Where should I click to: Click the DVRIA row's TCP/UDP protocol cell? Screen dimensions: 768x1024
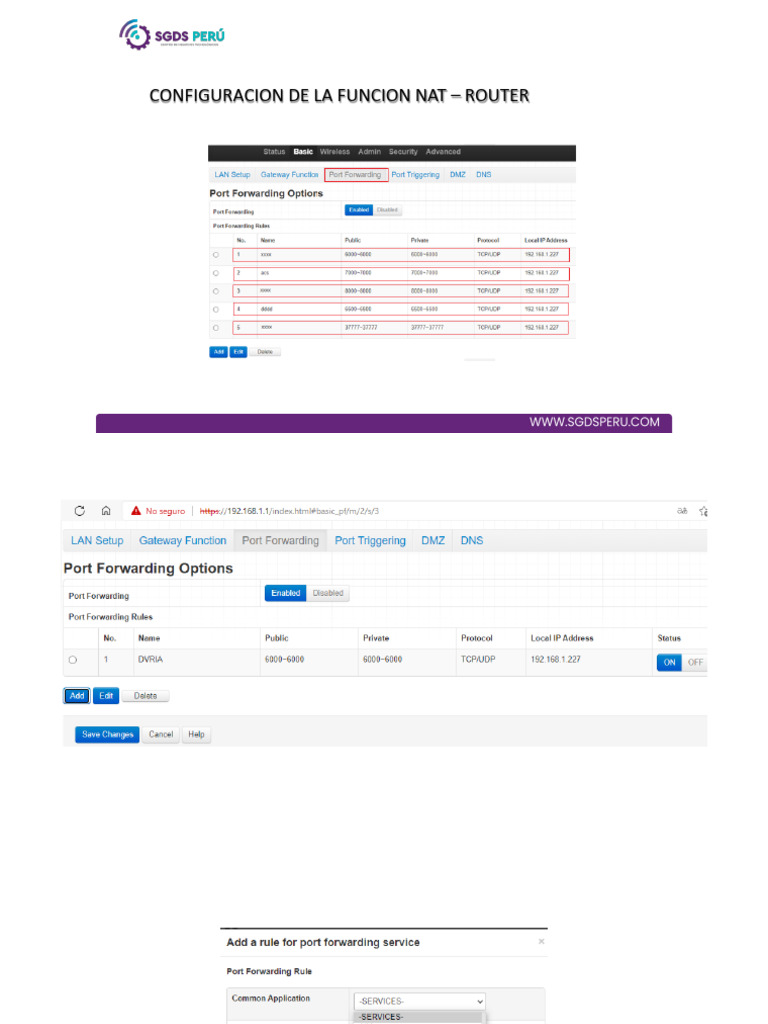point(478,660)
